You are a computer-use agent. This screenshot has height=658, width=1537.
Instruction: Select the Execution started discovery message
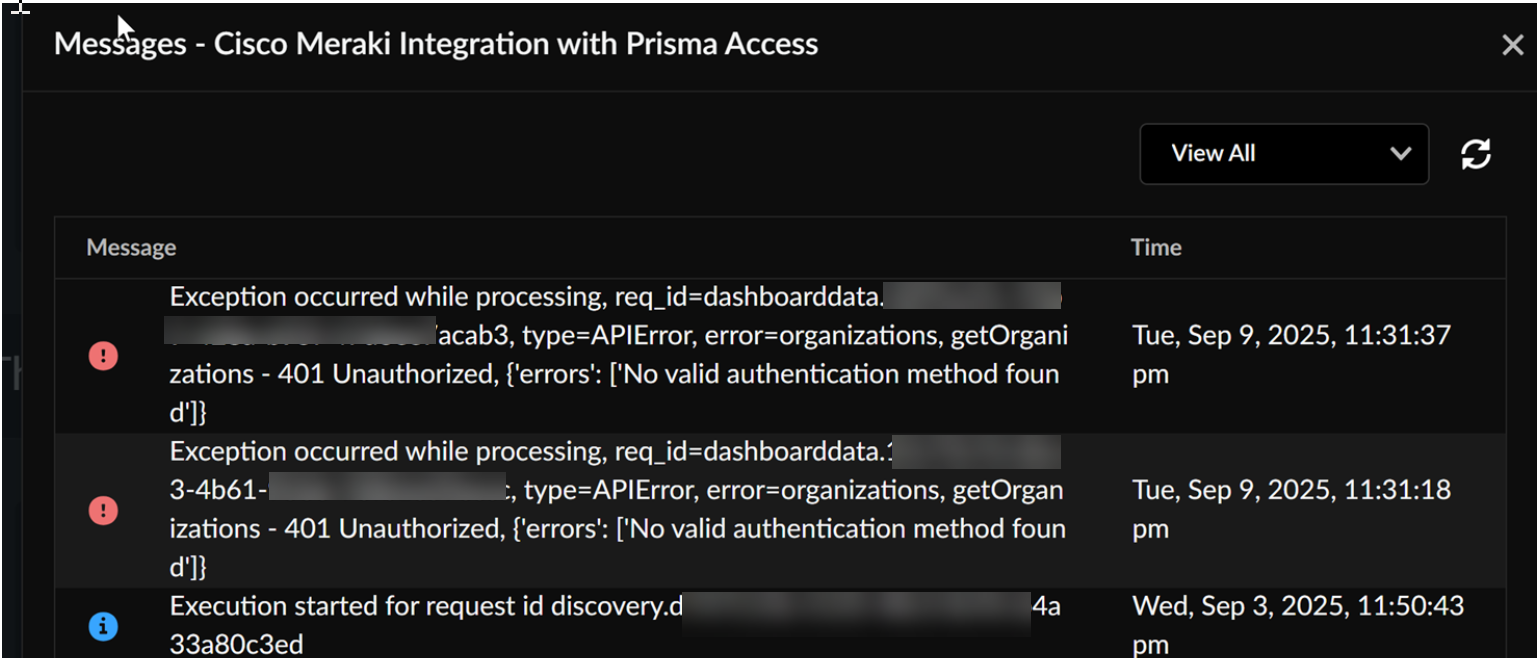click(x=420, y=608)
